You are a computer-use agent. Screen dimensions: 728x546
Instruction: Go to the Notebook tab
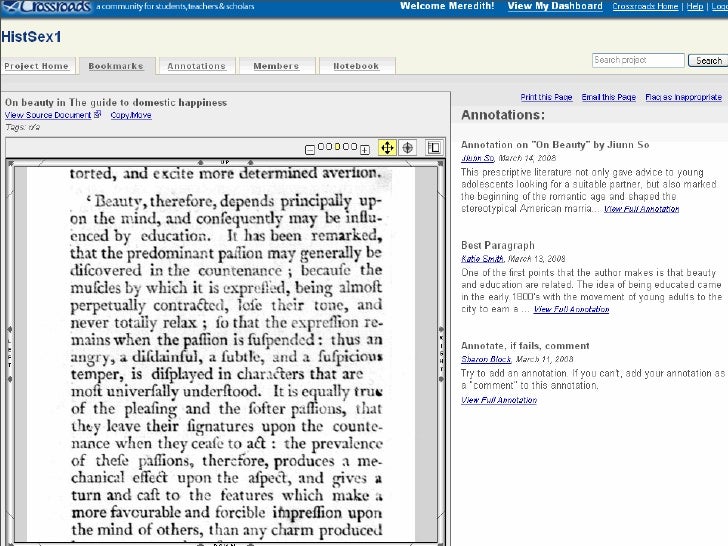coord(356,66)
